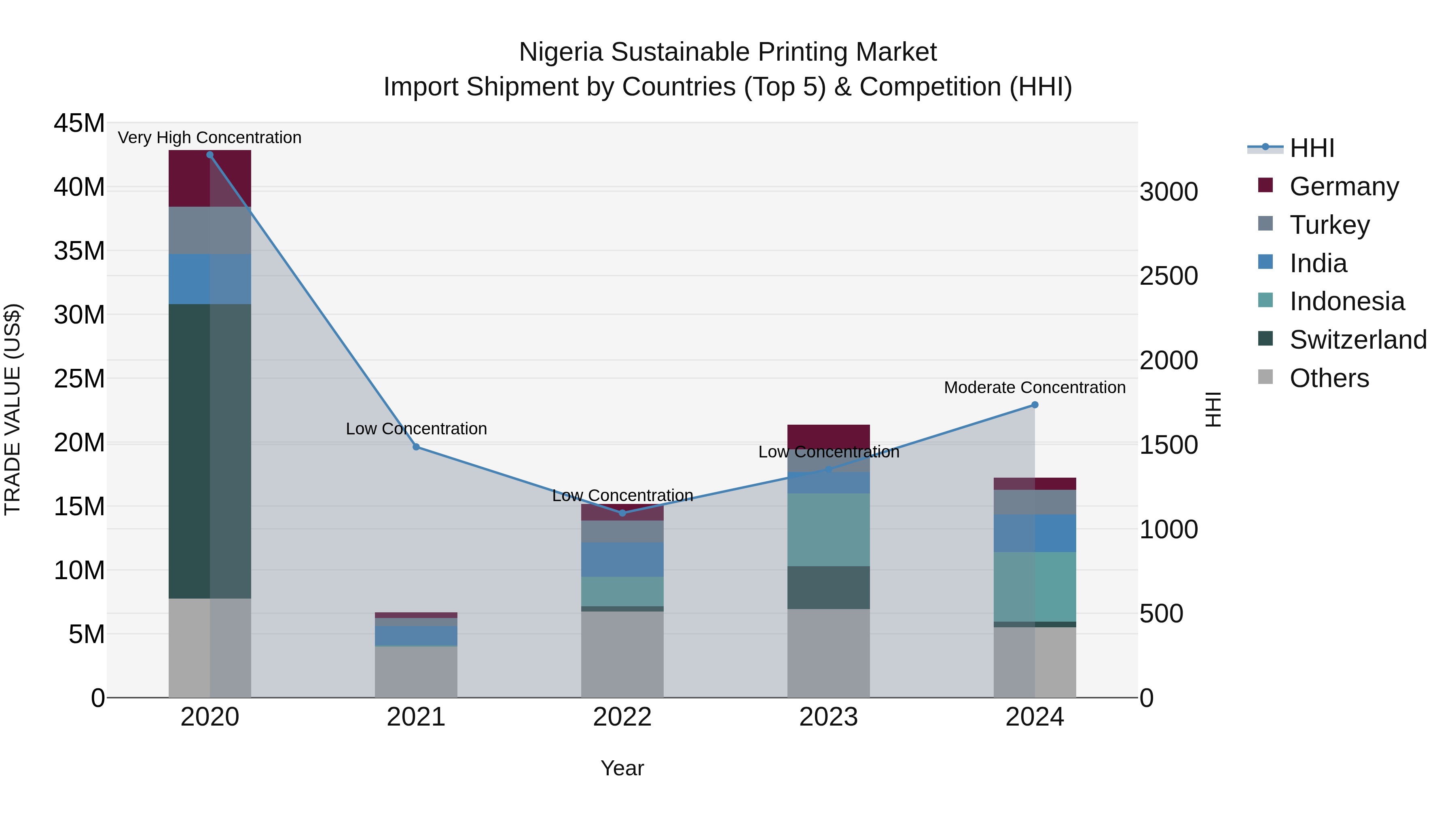Click the HHI data point for 2024
Image resolution: width=1456 pixels, height=819 pixels.
pos(1035,405)
